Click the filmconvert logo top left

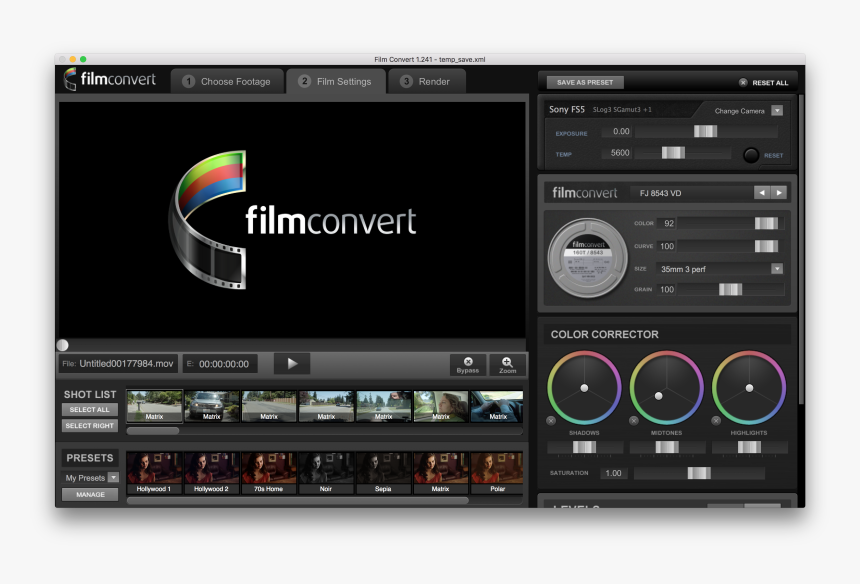coord(110,79)
